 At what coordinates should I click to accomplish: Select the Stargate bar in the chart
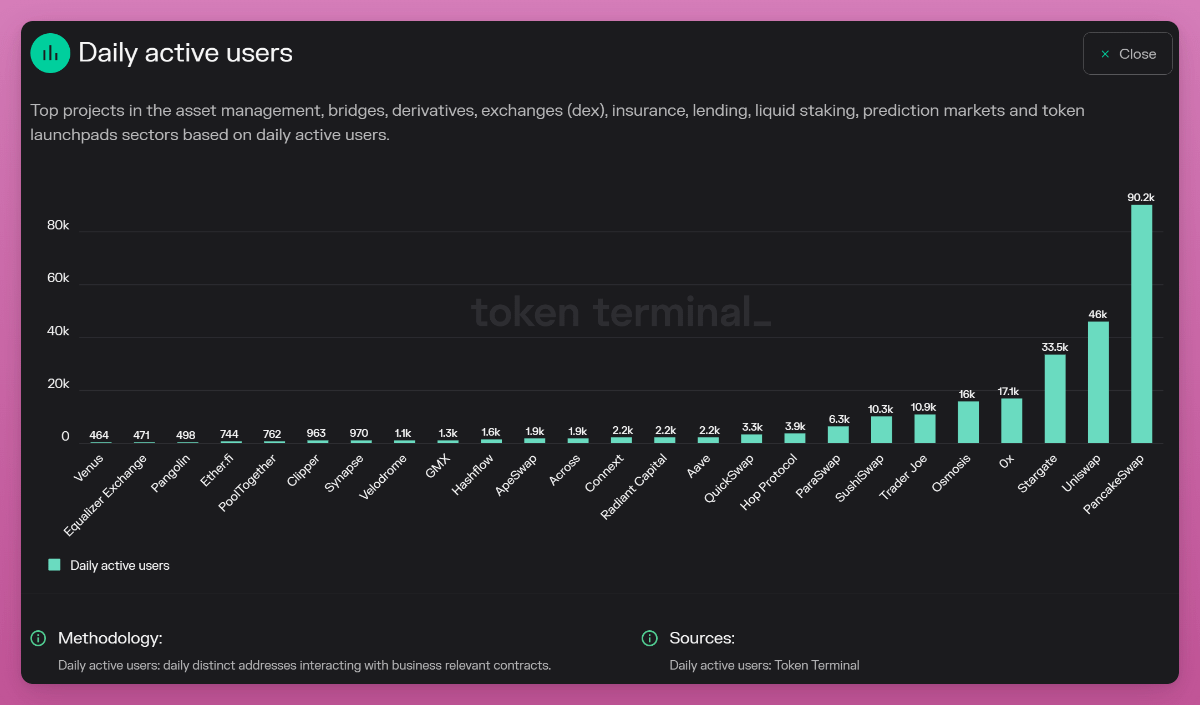click(1055, 398)
